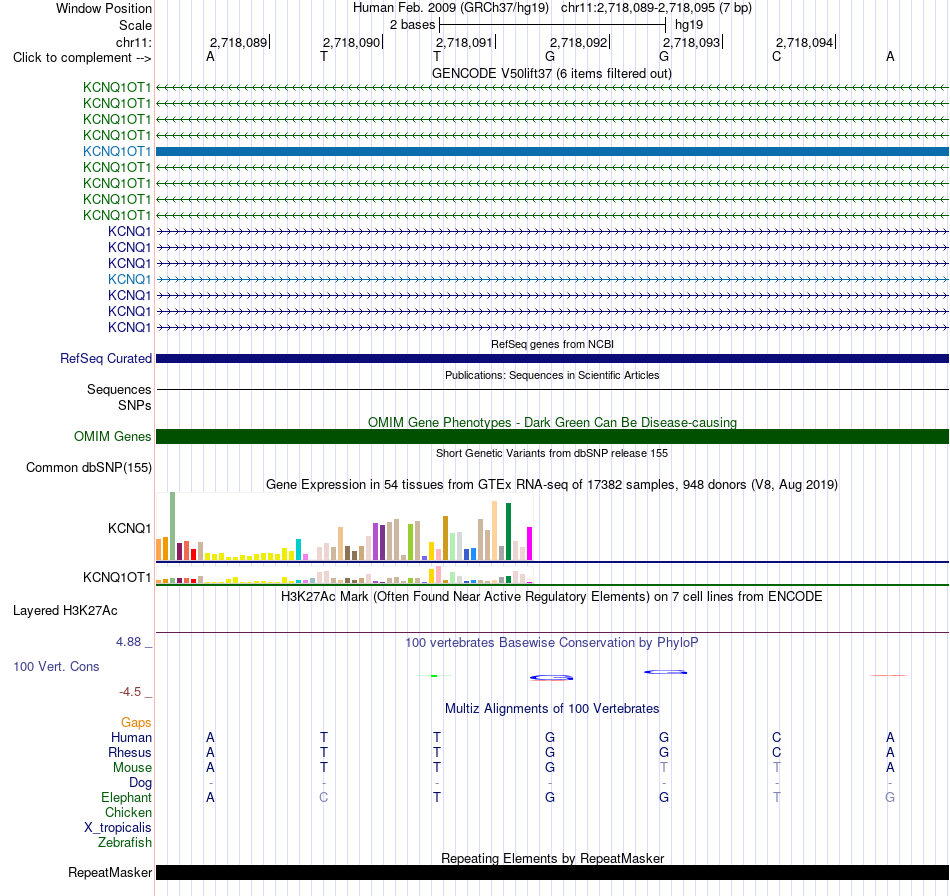Click the magenta bar ending the KCNQ1 chart

pyautogui.click(x=529, y=543)
